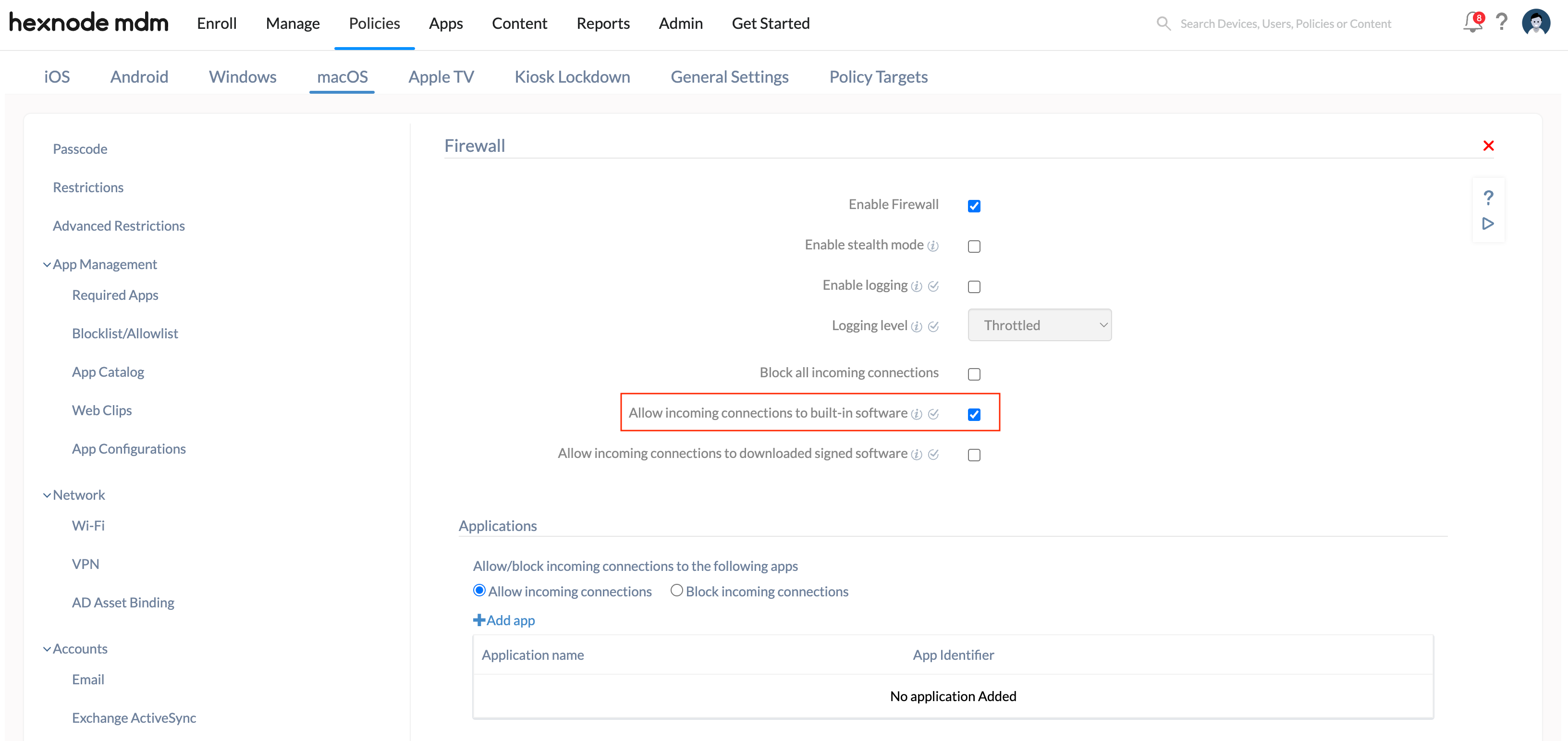Screen dimensions: 1568x741
Task: Show info for built-in software connections
Action: [916, 414]
